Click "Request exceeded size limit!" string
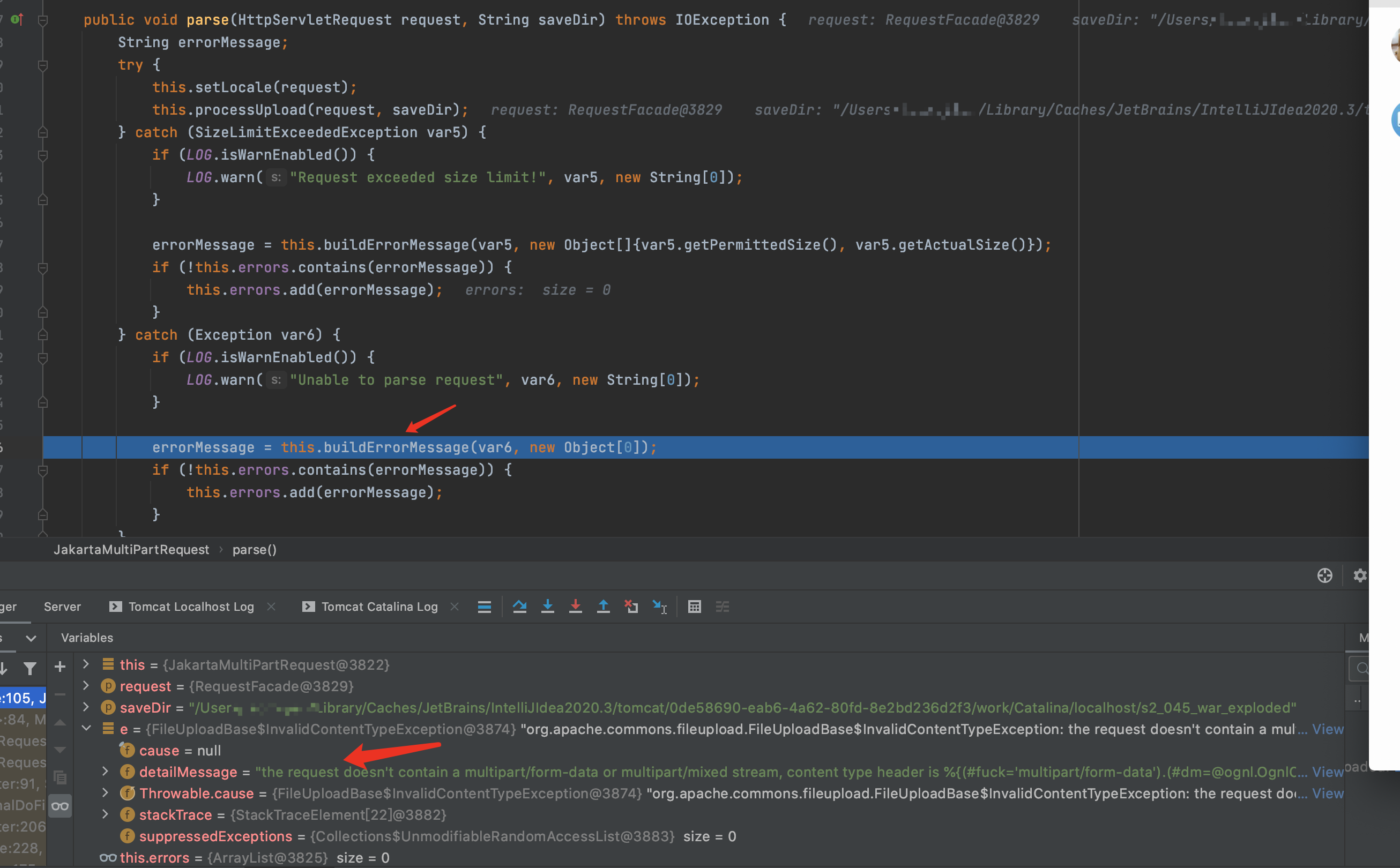The width and height of the screenshot is (1400, 868). (418, 178)
